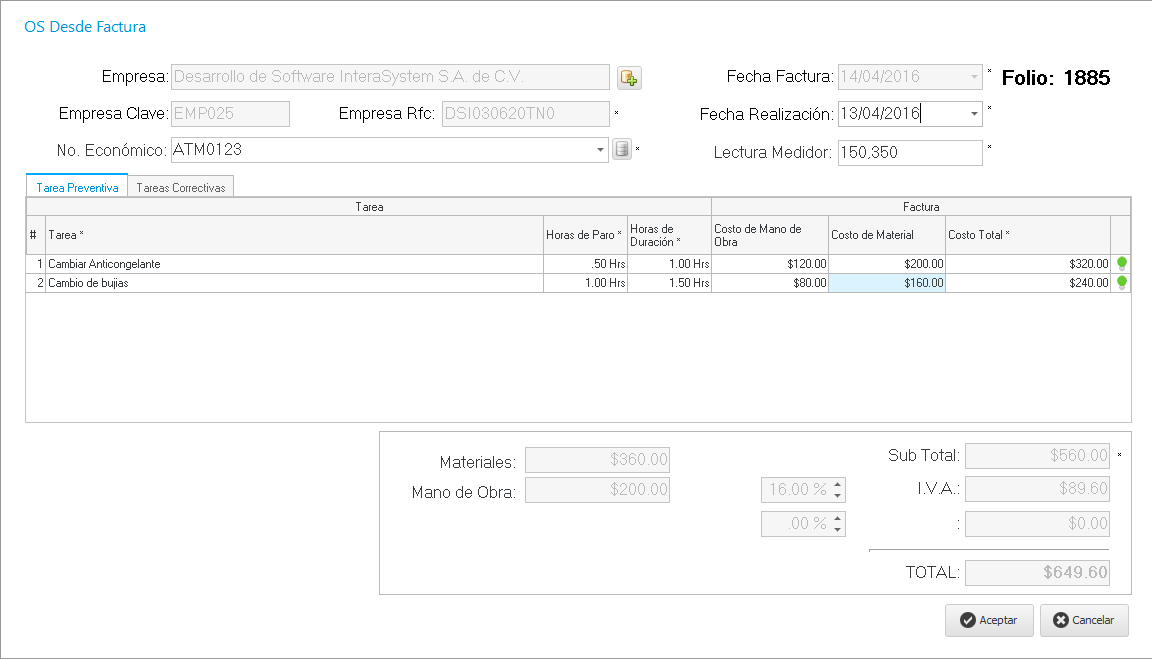Click the add Empresa icon button

[628, 78]
